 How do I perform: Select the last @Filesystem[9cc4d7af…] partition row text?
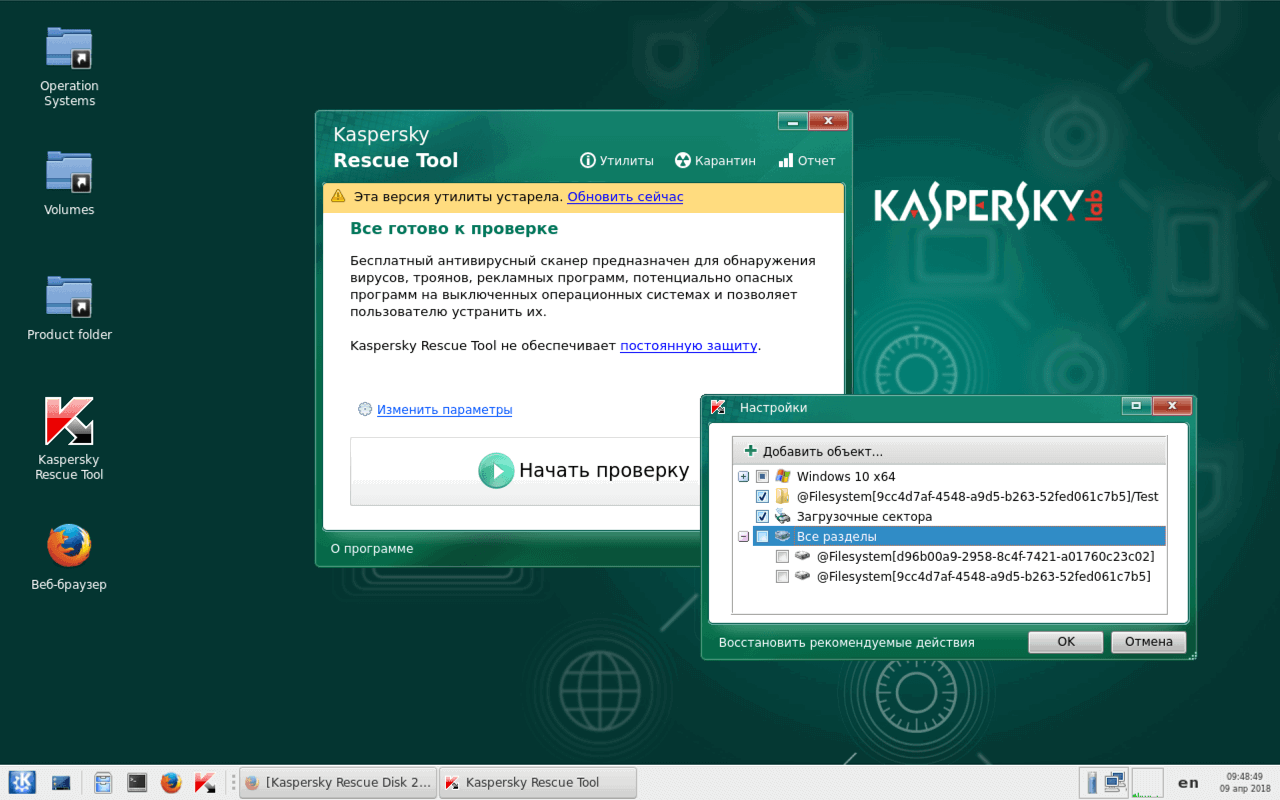(983, 577)
